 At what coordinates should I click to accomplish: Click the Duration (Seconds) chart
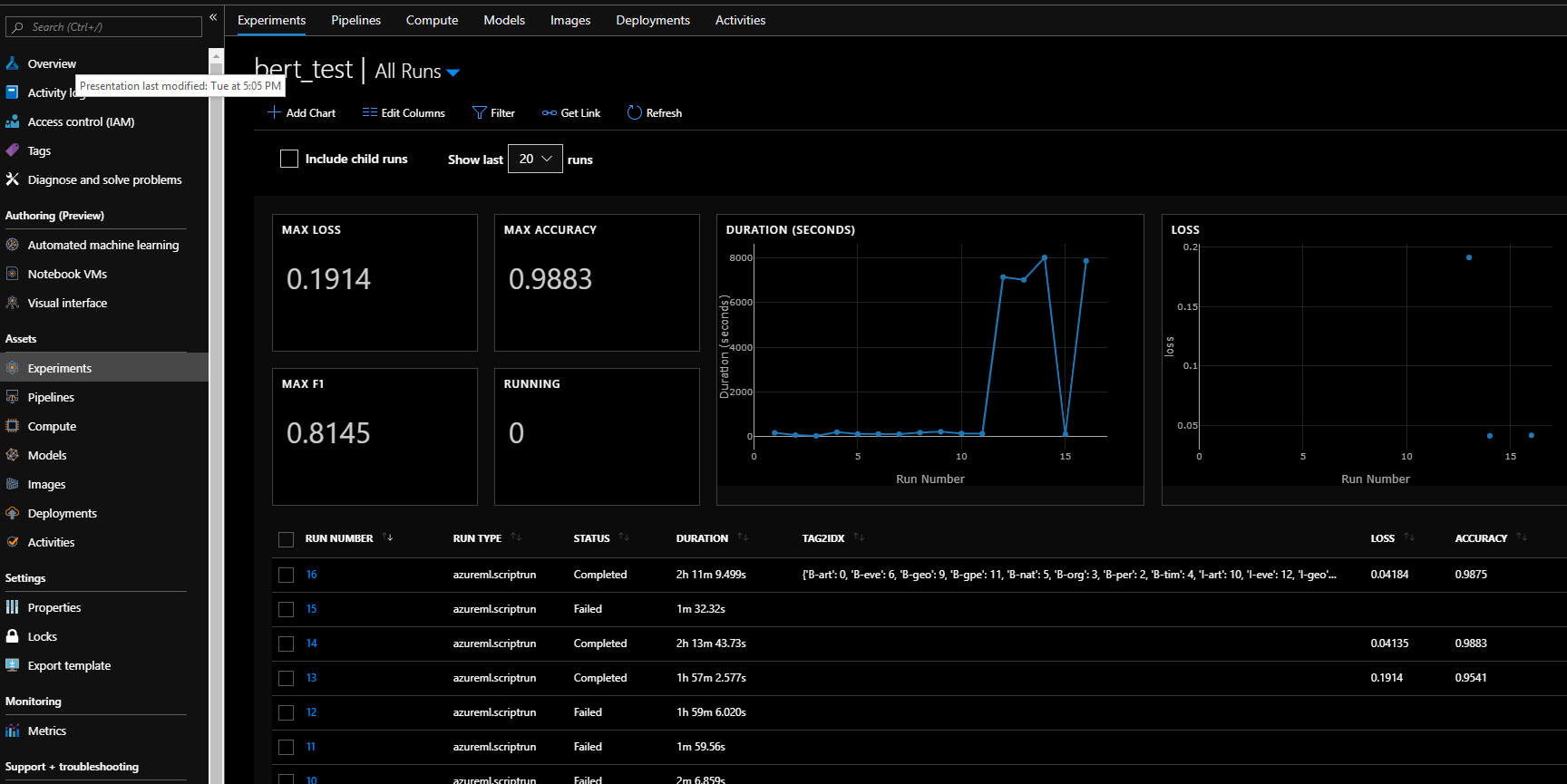[x=929, y=359]
